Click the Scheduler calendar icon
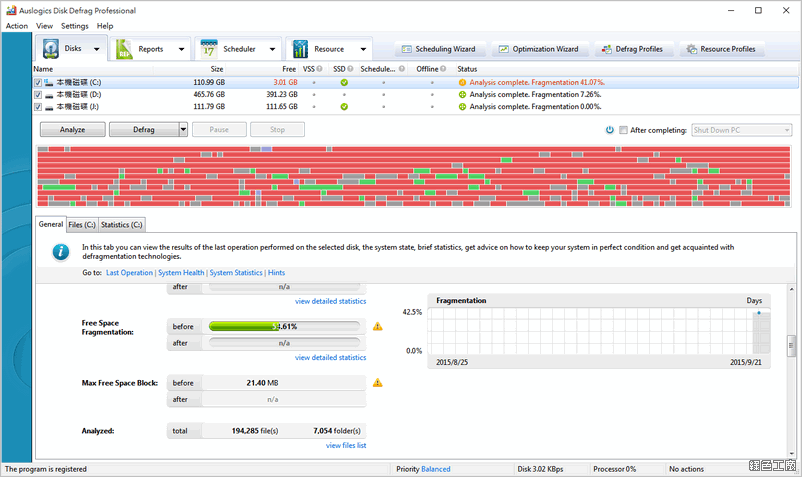 coord(209,49)
